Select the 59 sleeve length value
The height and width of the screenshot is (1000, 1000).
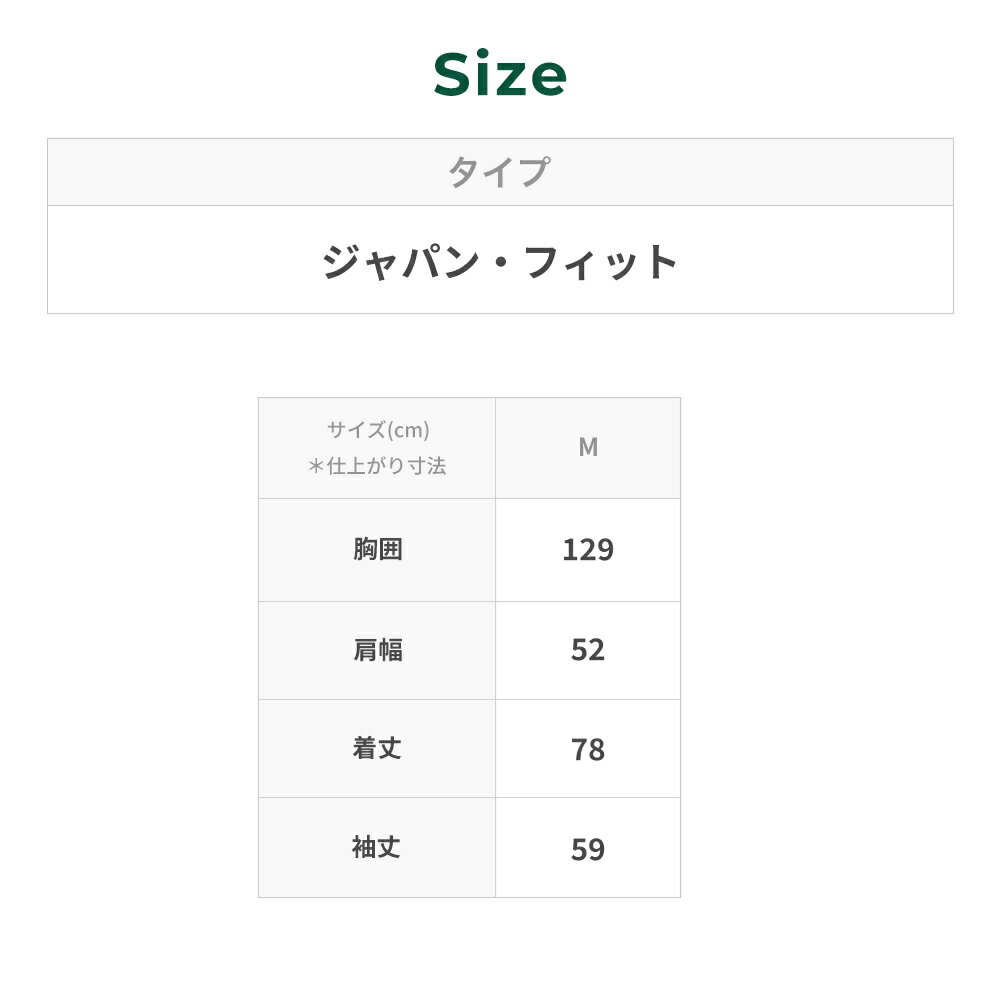(x=588, y=849)
